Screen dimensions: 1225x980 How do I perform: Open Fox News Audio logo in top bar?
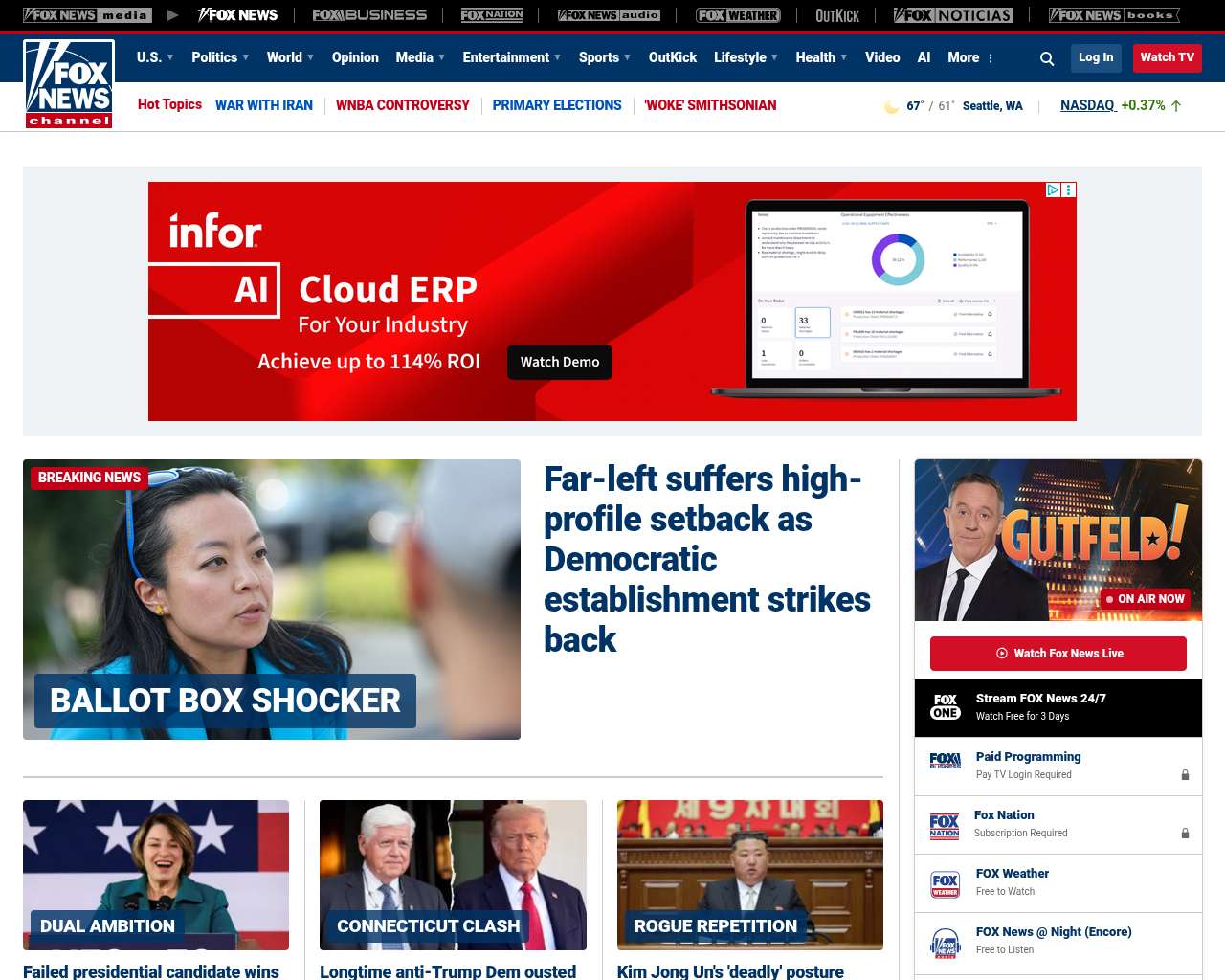(x=609, y=15)
